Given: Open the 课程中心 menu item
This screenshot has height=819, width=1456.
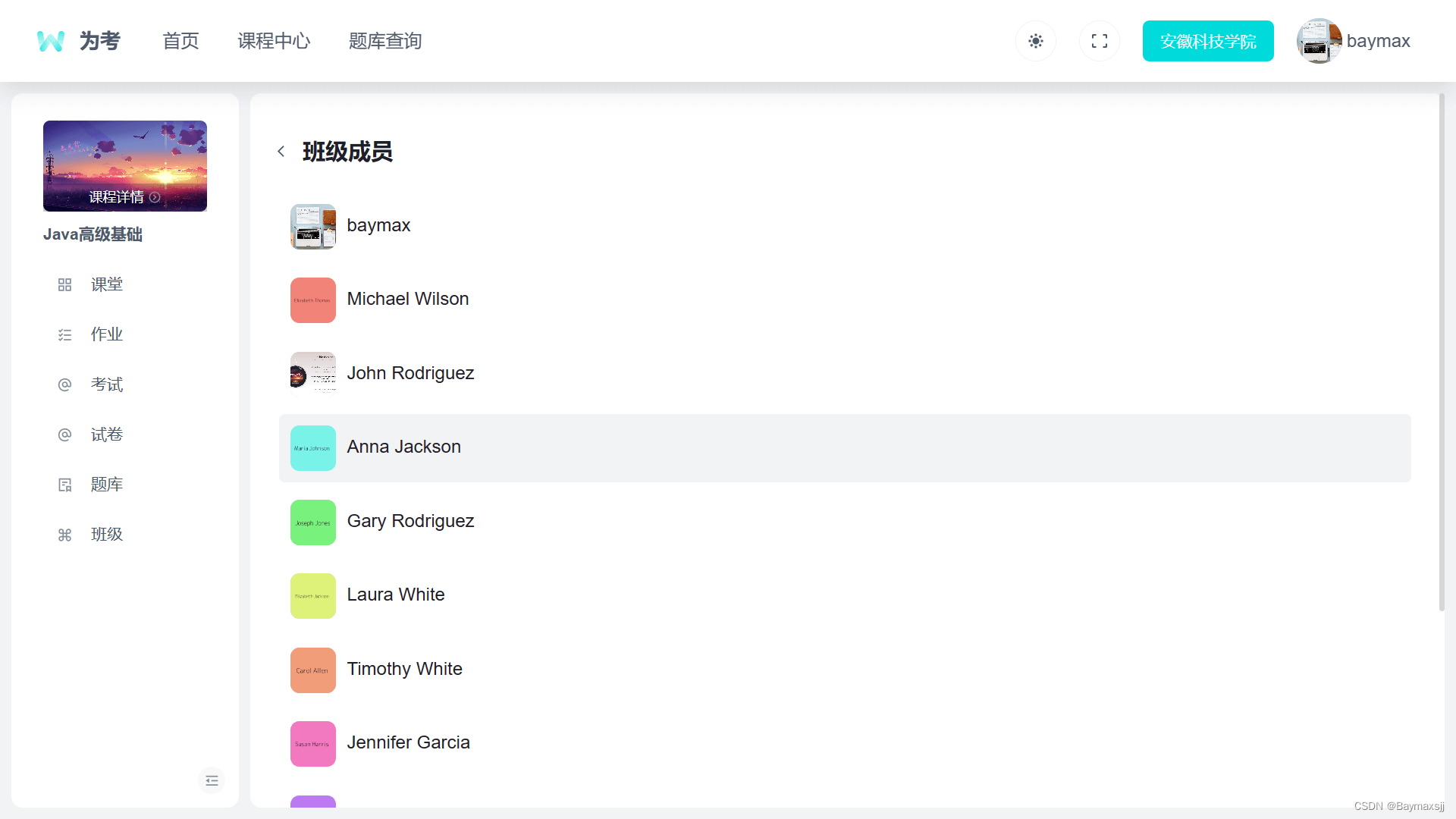Looking at the screenshot, I should [274, 41].
